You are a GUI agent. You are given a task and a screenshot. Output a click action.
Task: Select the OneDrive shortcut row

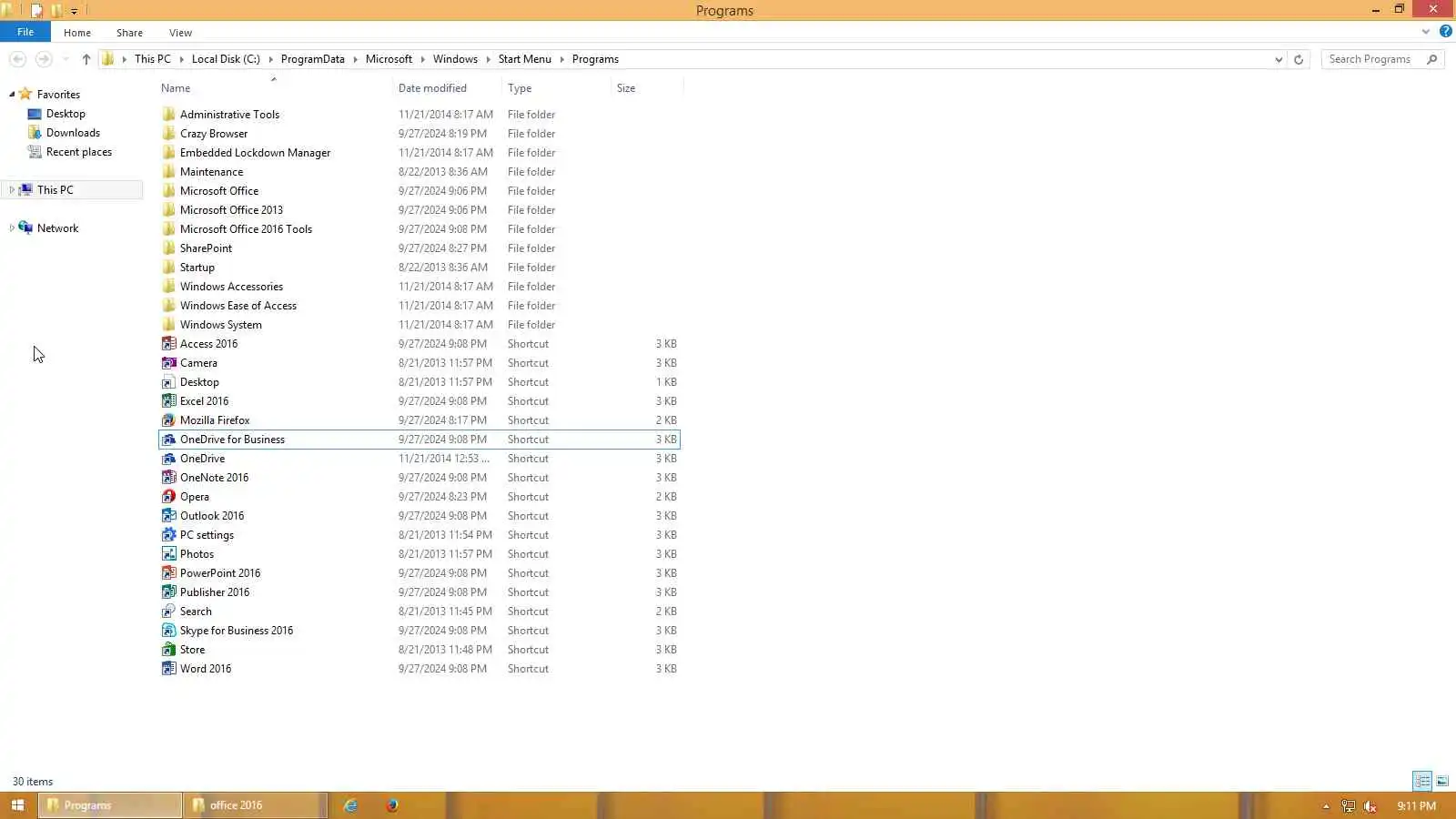(419, 459)
